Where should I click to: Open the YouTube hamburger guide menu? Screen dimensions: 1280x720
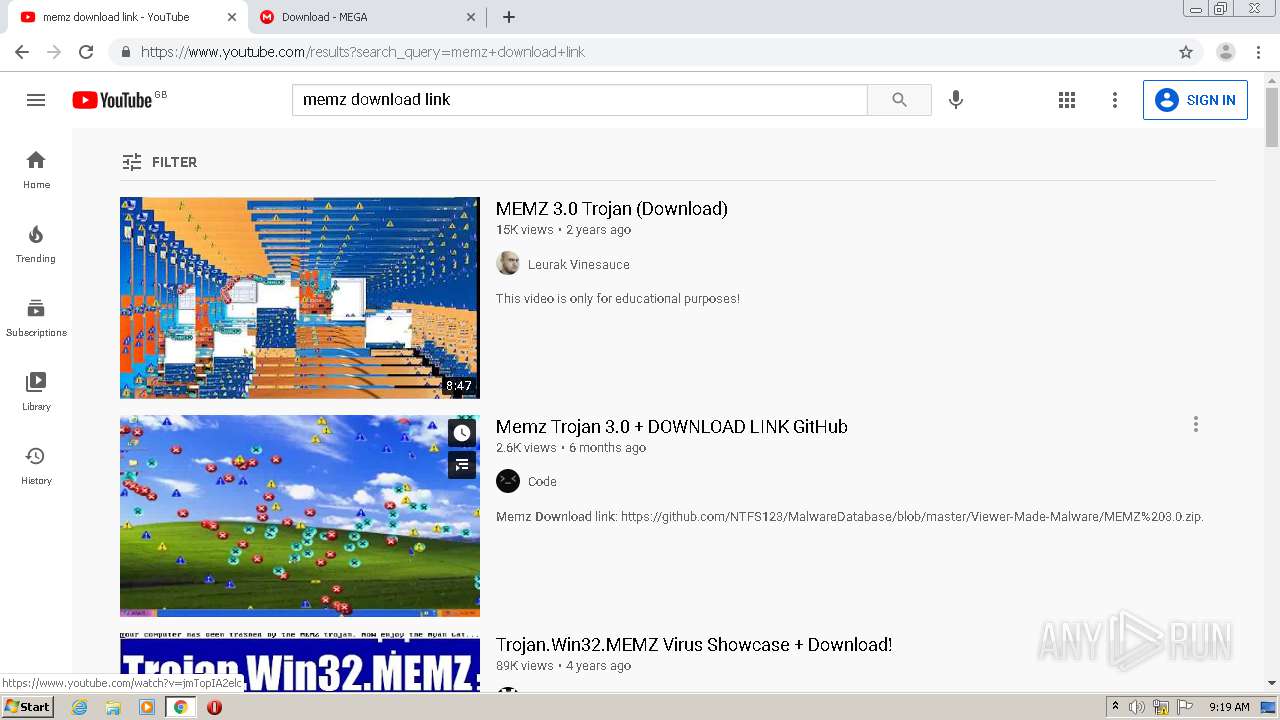tap(36, 100)
